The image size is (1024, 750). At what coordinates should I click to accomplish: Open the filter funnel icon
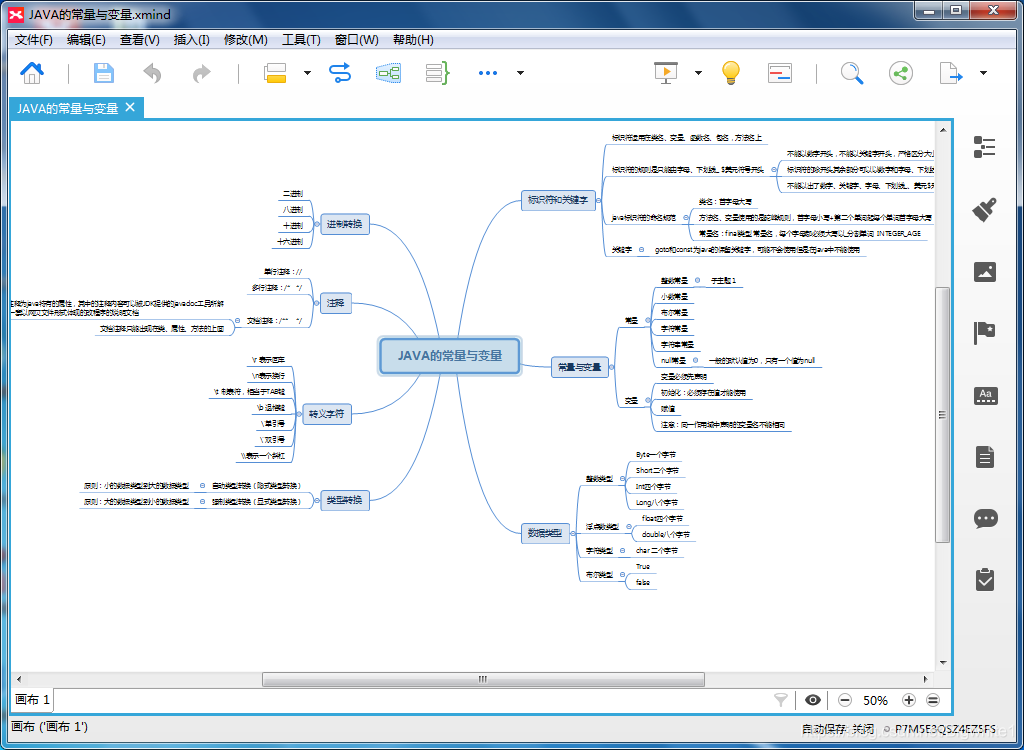pos(780,700)
